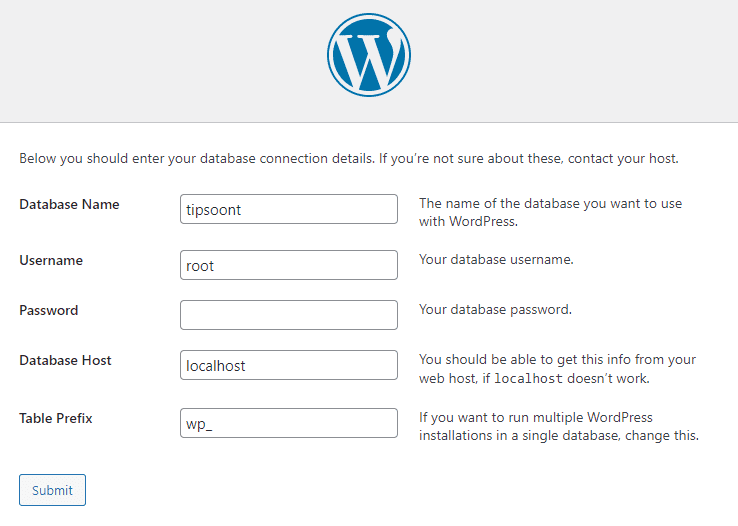Click the Username label text
The height and width of the screenshot is (526, 738).
coord(51,260)
